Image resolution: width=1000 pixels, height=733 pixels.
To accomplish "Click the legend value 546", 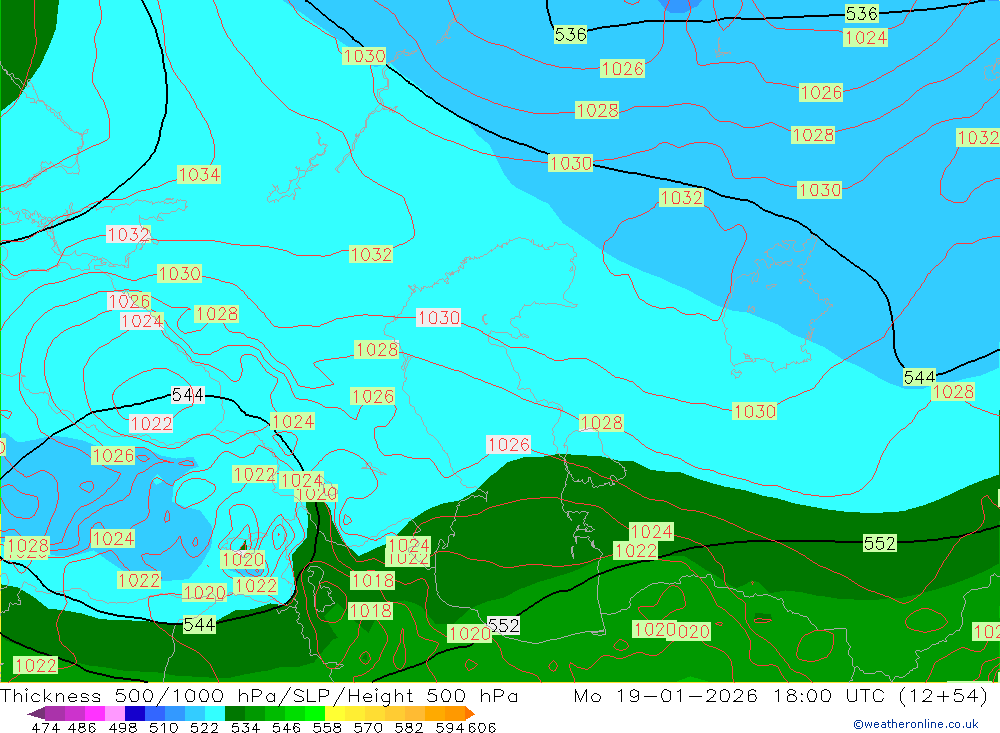I will click(x=286, y=727).
